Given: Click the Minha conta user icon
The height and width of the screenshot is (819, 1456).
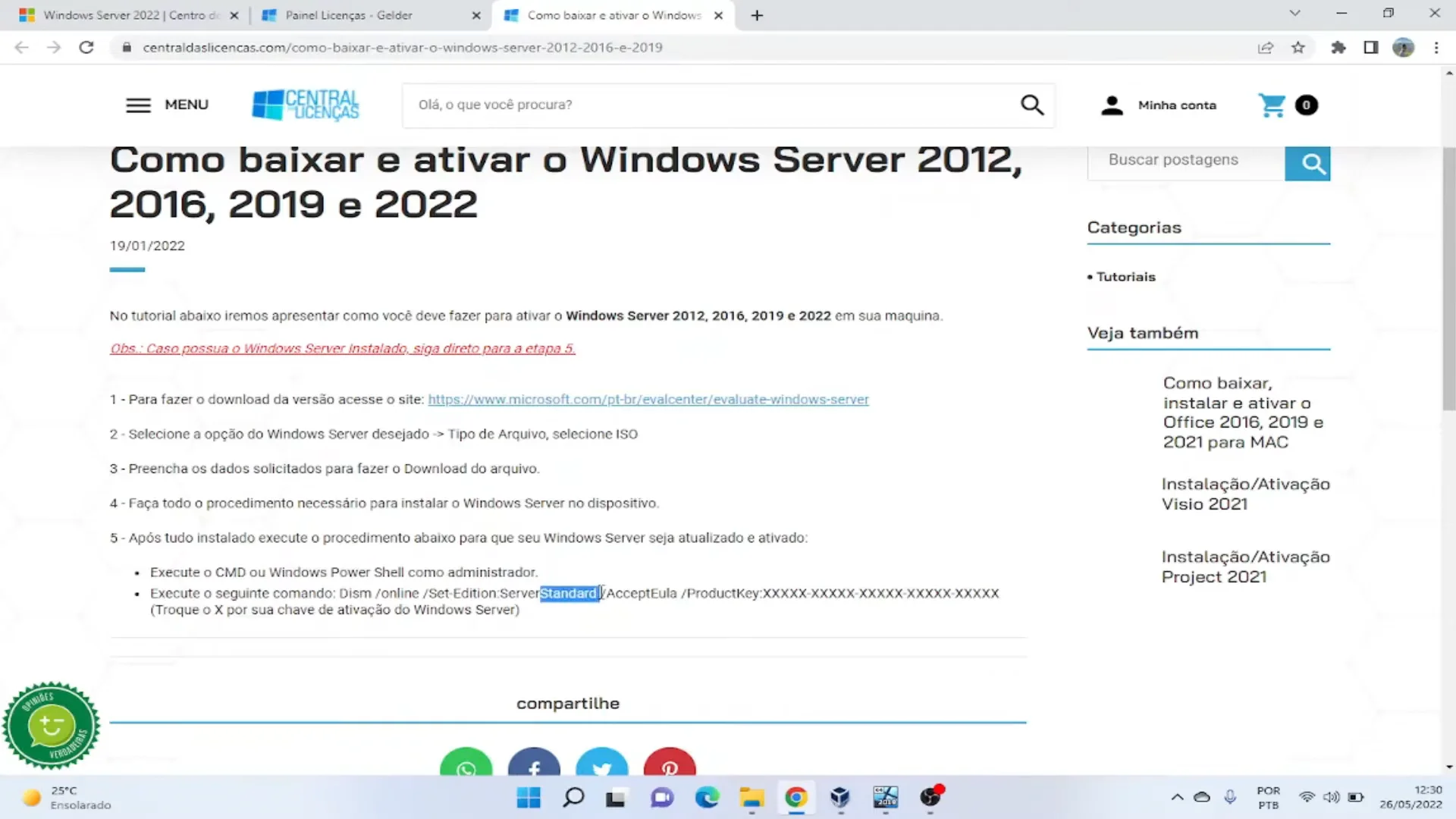Looking at the screenshot, I should [x=1112, y=105].
